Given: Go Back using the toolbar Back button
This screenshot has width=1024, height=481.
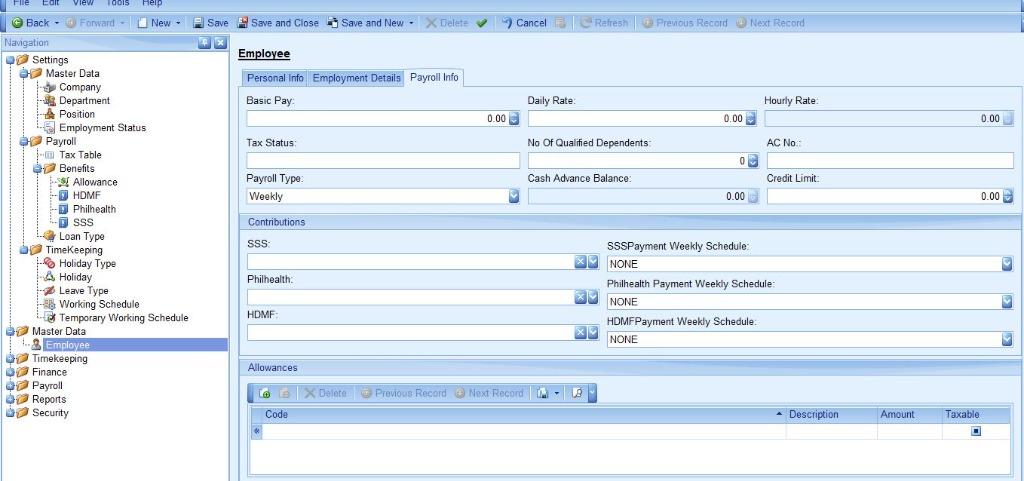Looking at the screenshot, I should click(31, 23).
